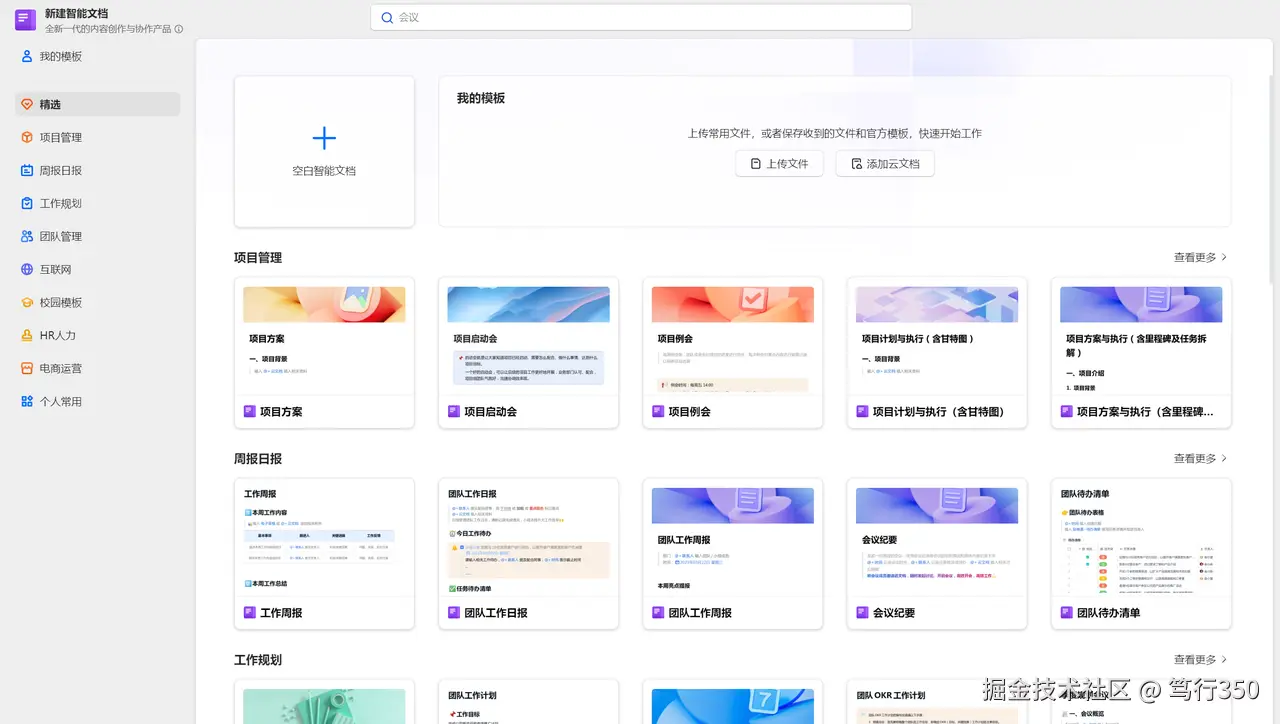This screenshot has width=1280, height=724.
Task: Select the 互联网 sidebar category
Action: point(97,269)
